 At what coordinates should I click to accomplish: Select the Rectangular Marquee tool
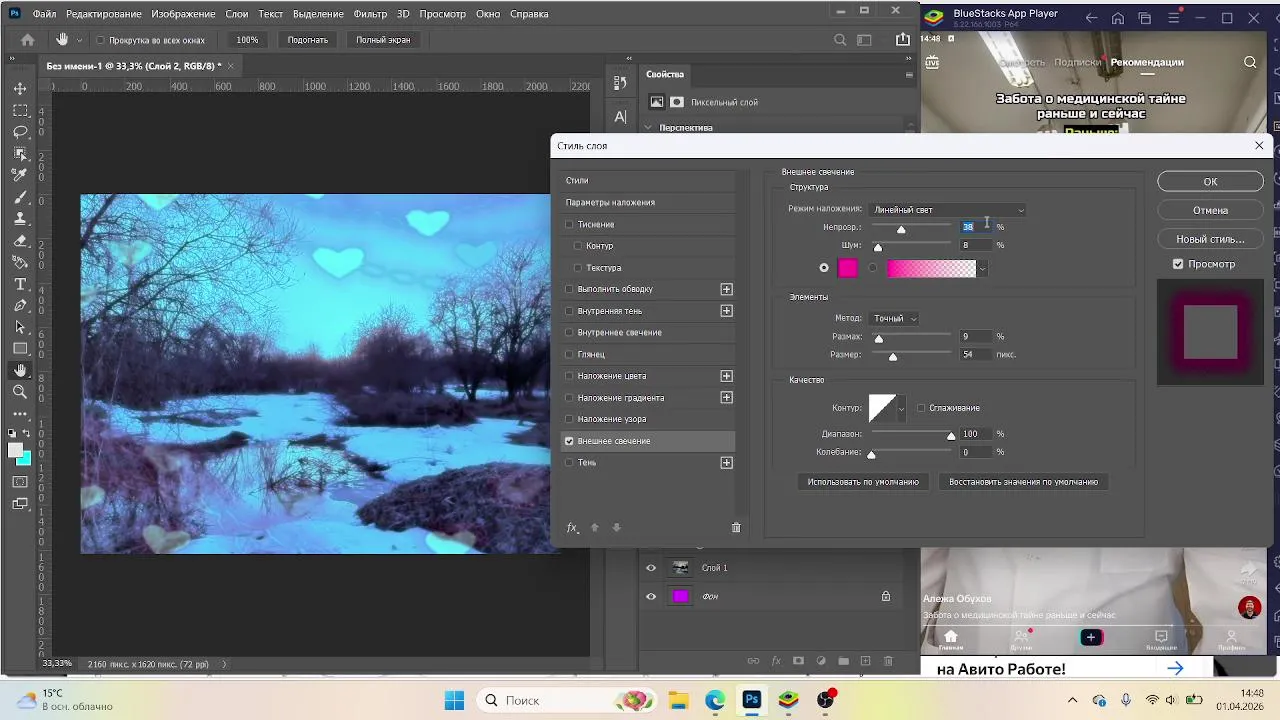coord(20,111)
